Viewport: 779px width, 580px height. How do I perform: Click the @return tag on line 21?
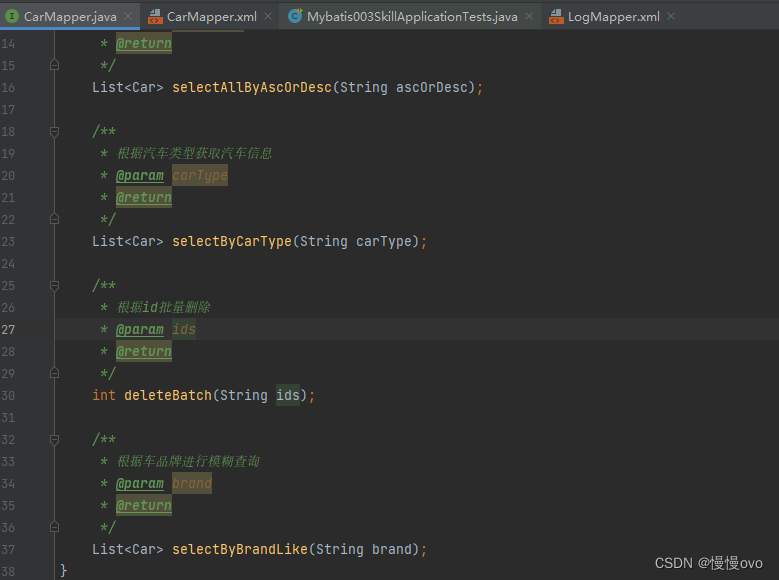tap(144, 198)
